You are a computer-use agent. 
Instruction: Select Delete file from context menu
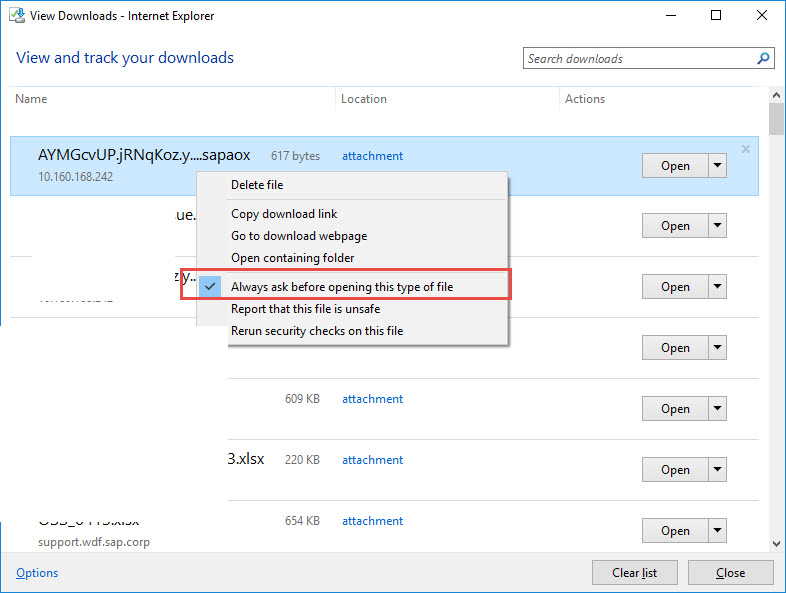(257, 185)
